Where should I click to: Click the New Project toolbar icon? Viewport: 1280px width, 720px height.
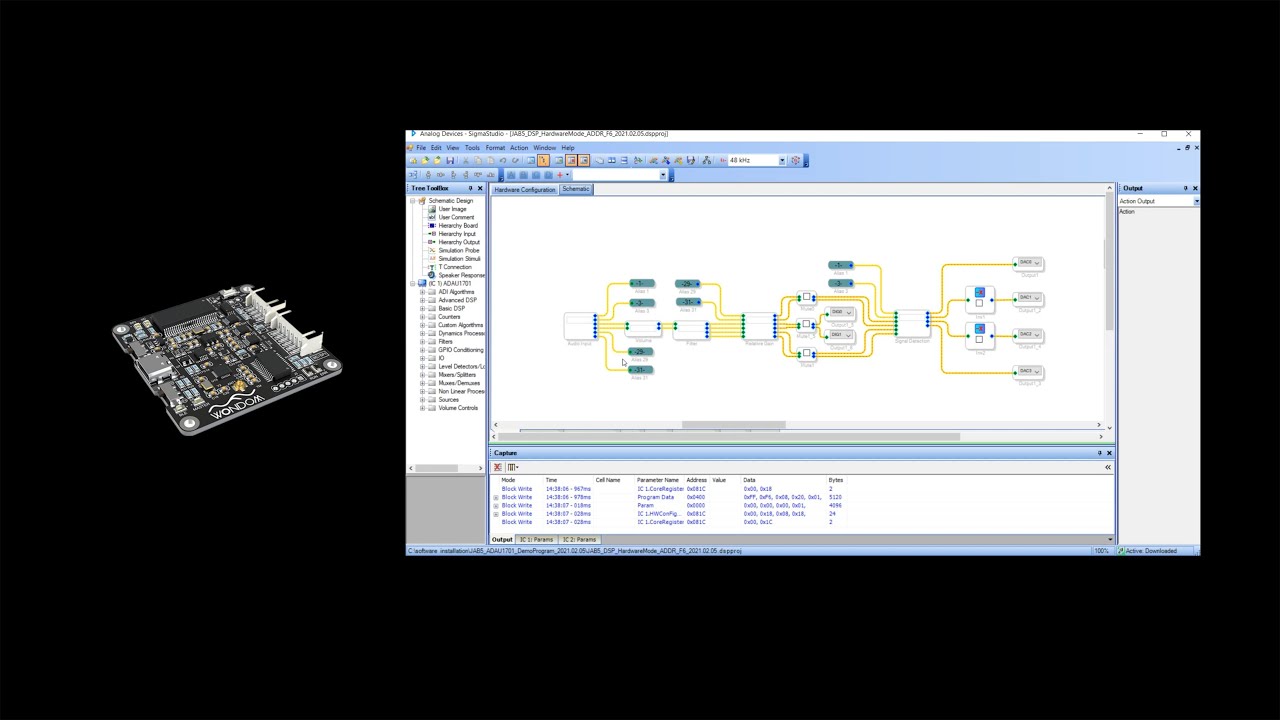413,160
